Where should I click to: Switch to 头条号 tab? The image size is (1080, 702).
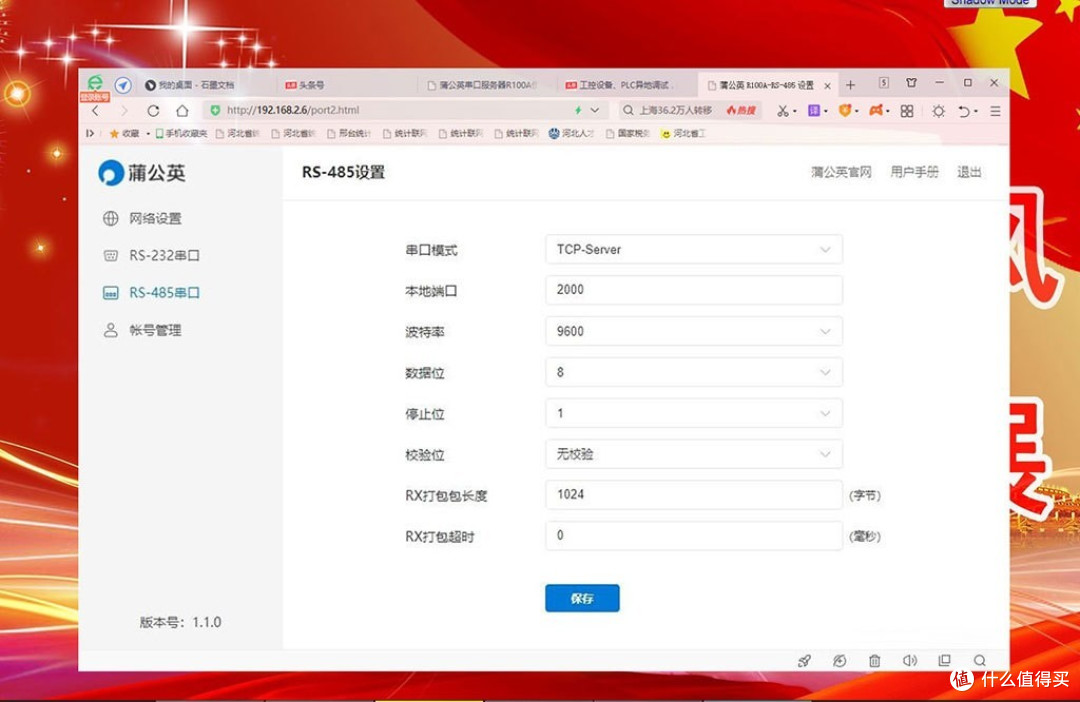click(304, 85)
